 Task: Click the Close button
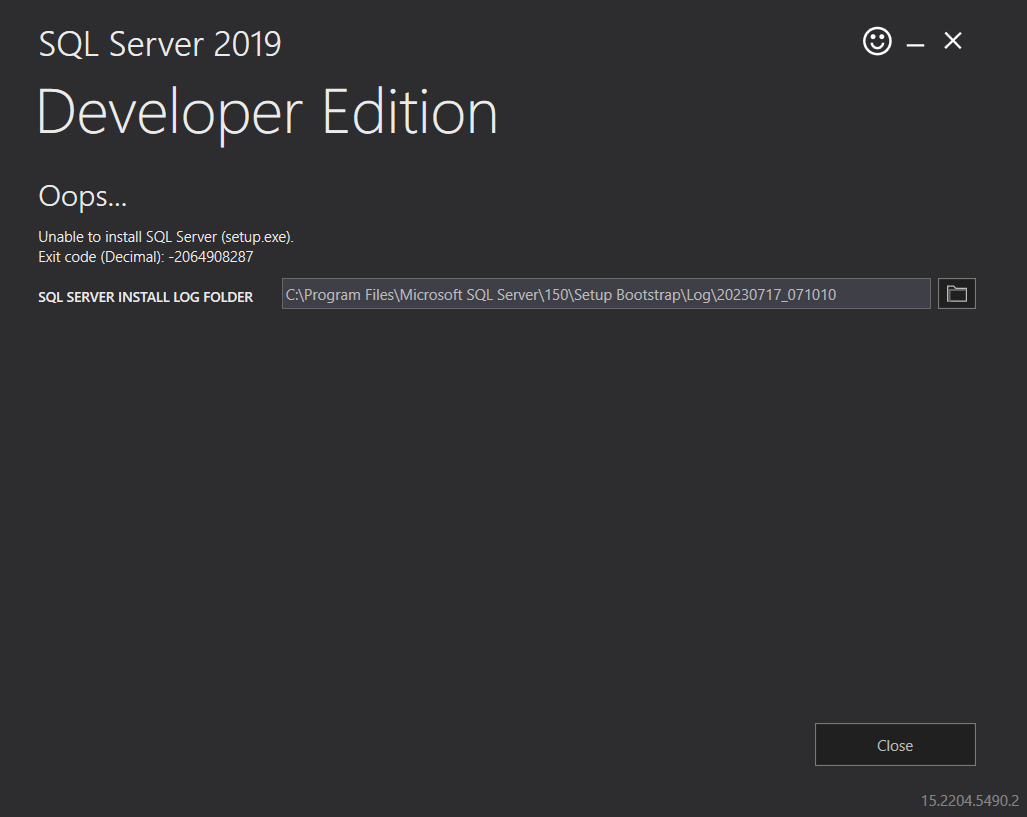click(895, 745)
